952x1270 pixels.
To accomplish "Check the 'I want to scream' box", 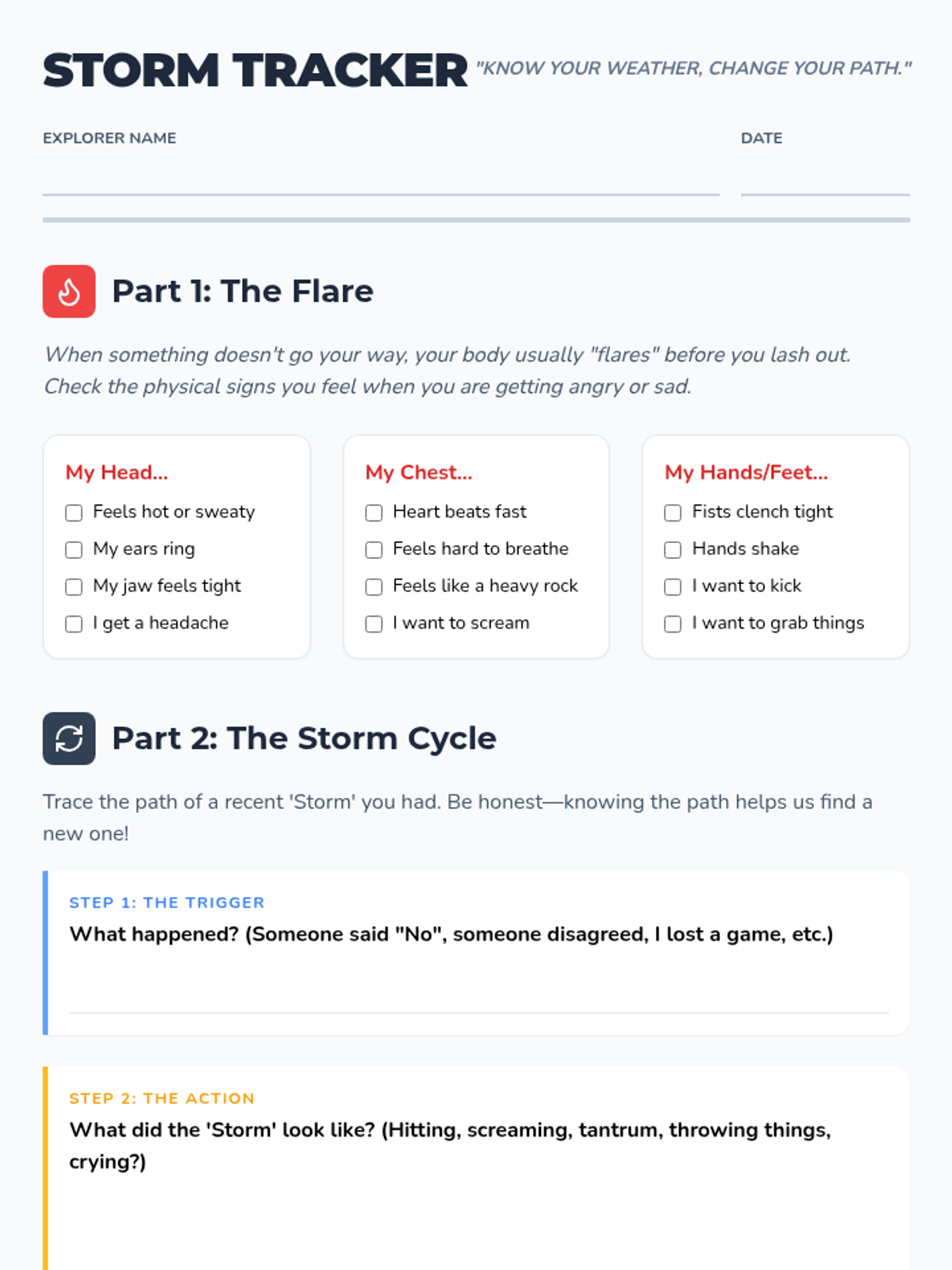I will (x=374, y=624).
